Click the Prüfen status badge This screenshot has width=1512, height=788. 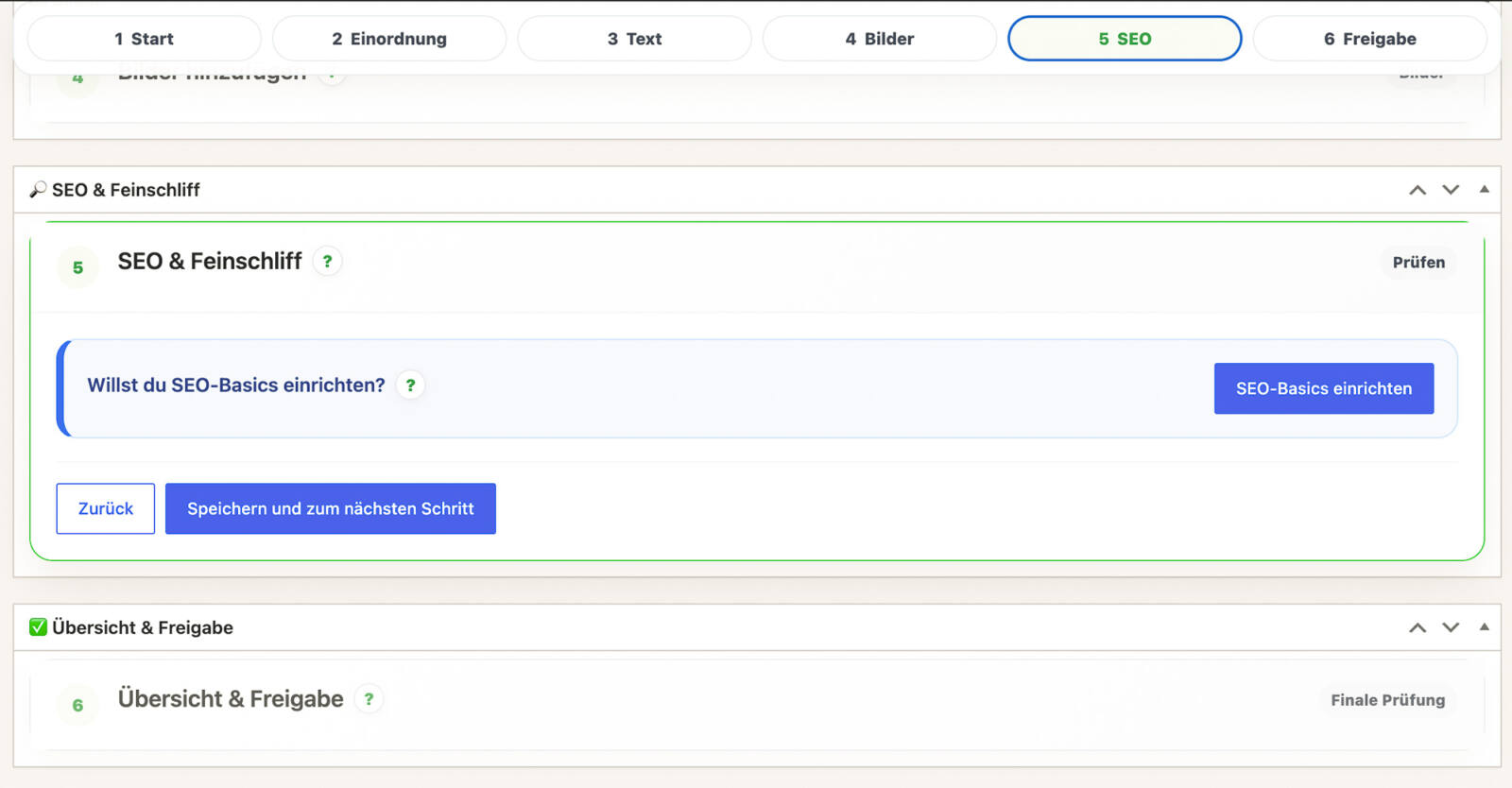point(1418,263)
